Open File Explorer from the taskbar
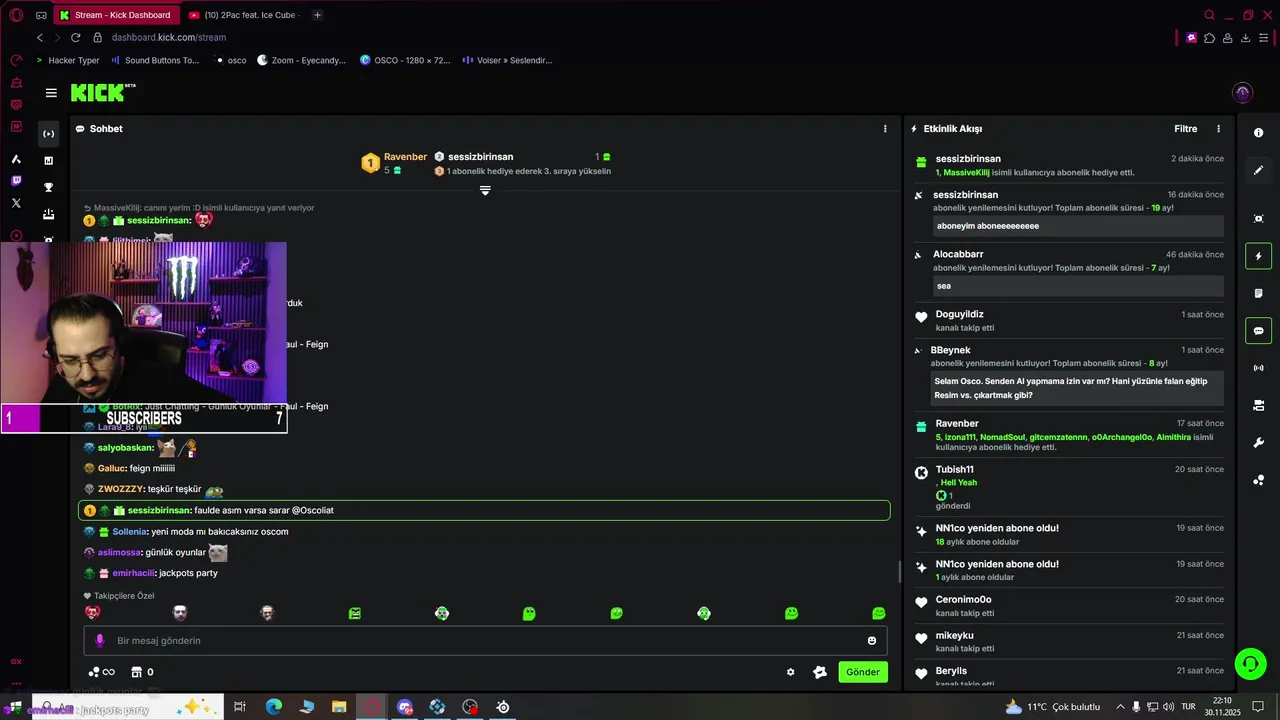 pos(339,707)
